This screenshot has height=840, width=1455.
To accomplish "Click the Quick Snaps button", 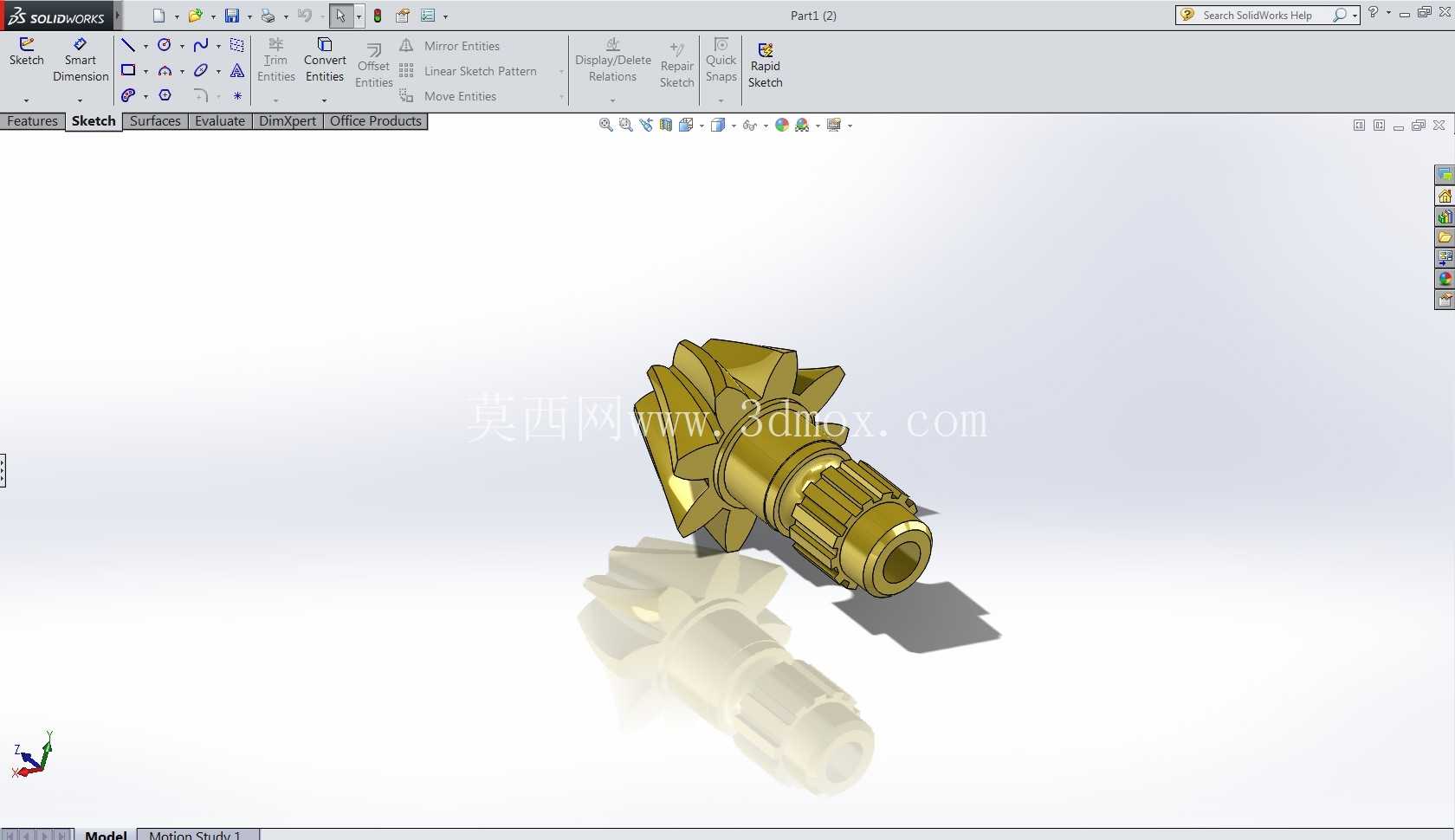I will 721,61.
